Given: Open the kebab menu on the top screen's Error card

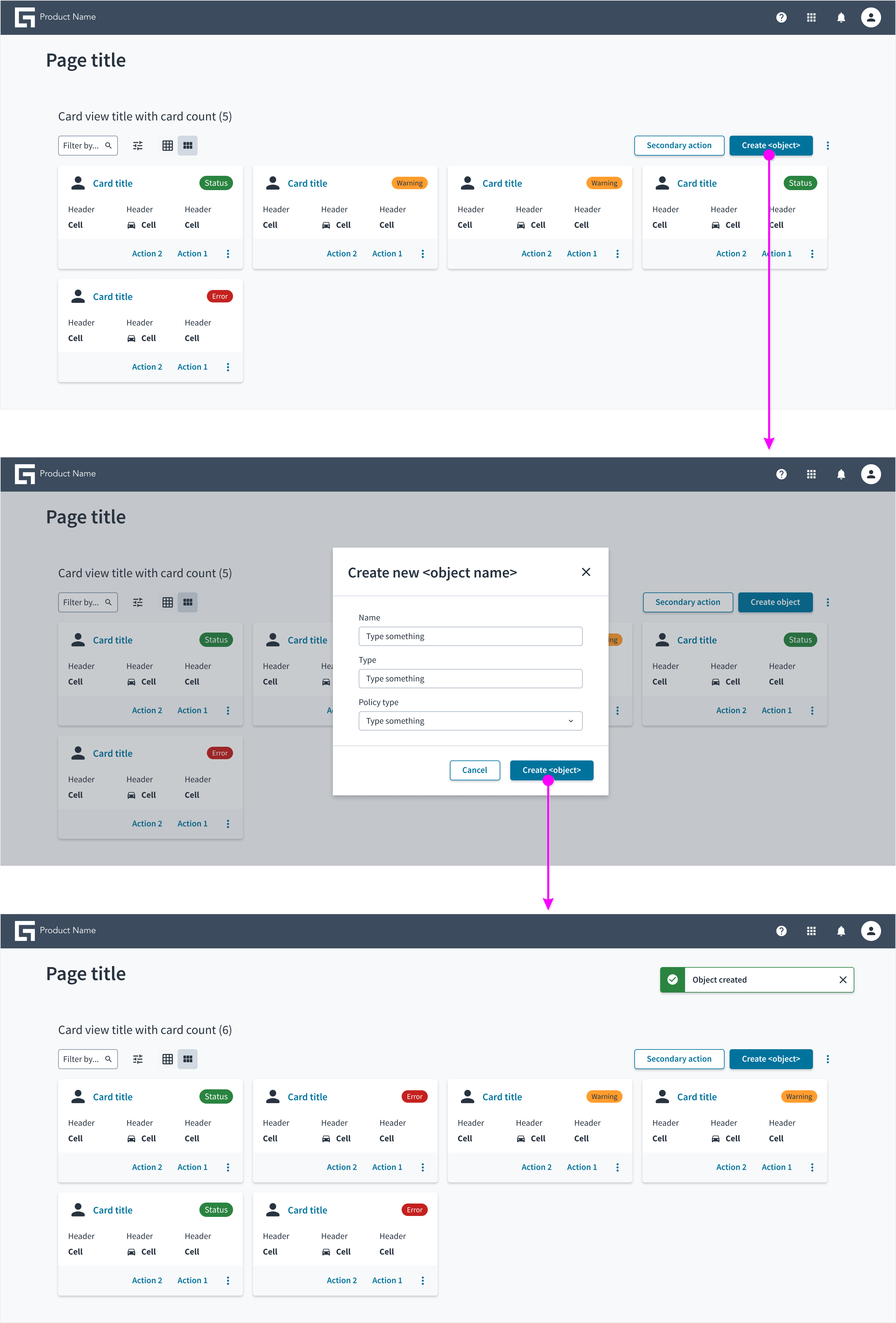Looking at the screenshot, I should click(228, 367).
